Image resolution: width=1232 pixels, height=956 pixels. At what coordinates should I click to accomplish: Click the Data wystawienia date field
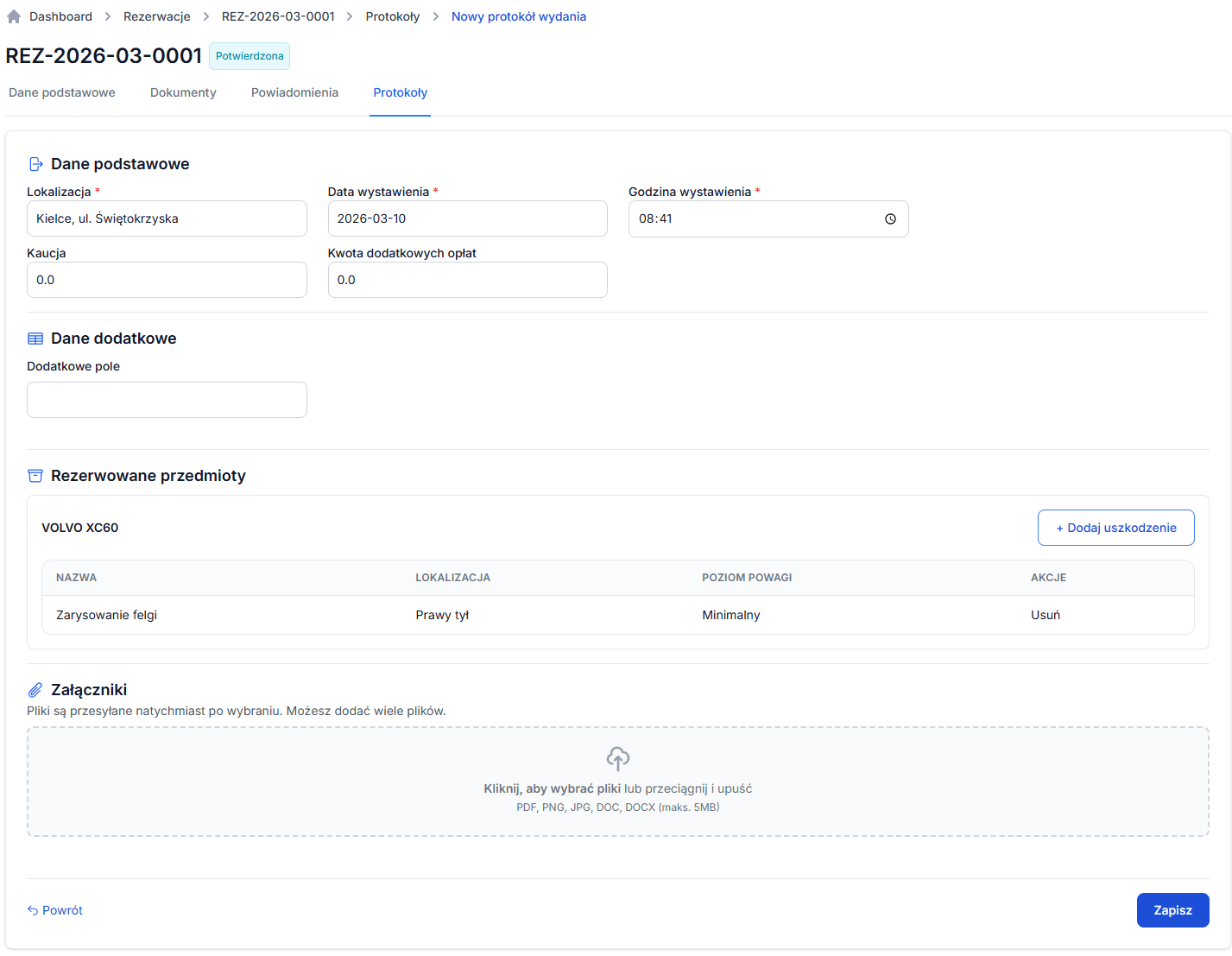point(467,218)
